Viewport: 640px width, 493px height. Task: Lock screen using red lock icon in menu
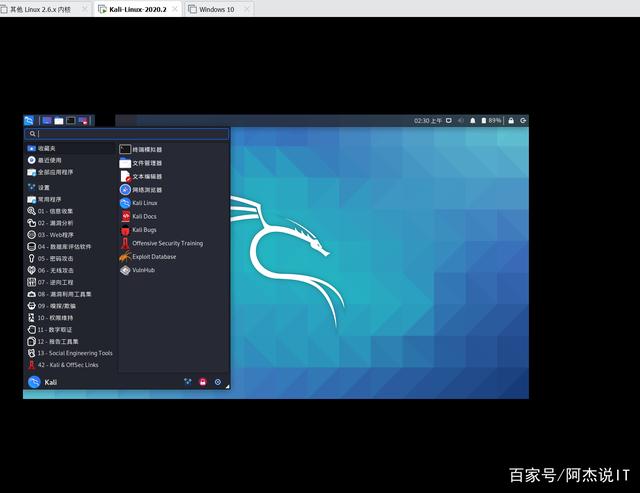click(x=203, y=382)
